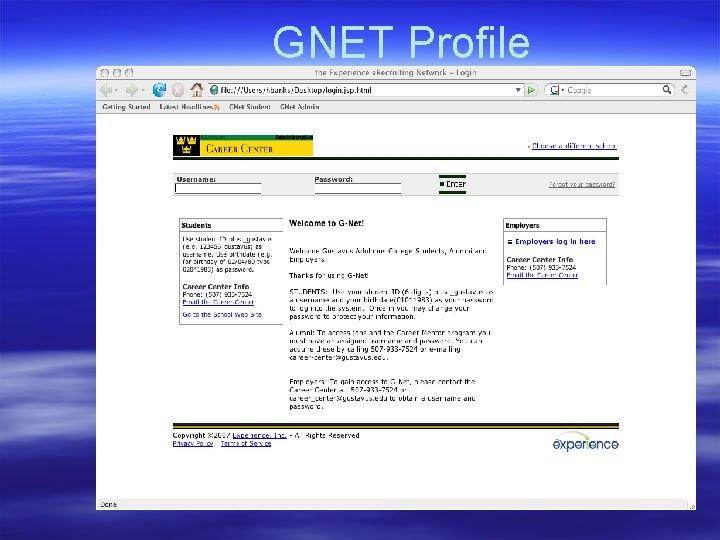Open the GNet Student bookmark

(250, 107)
